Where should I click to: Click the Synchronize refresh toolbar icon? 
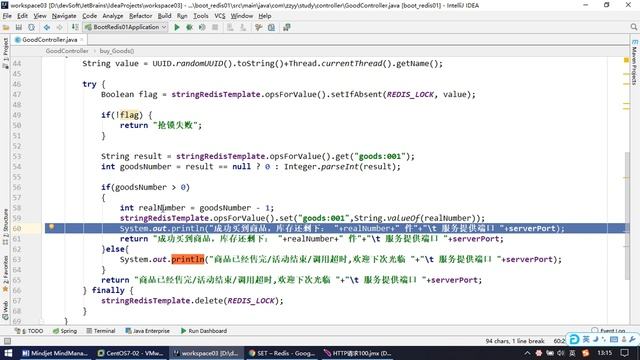pyautogui.click(x=31, y=27)
